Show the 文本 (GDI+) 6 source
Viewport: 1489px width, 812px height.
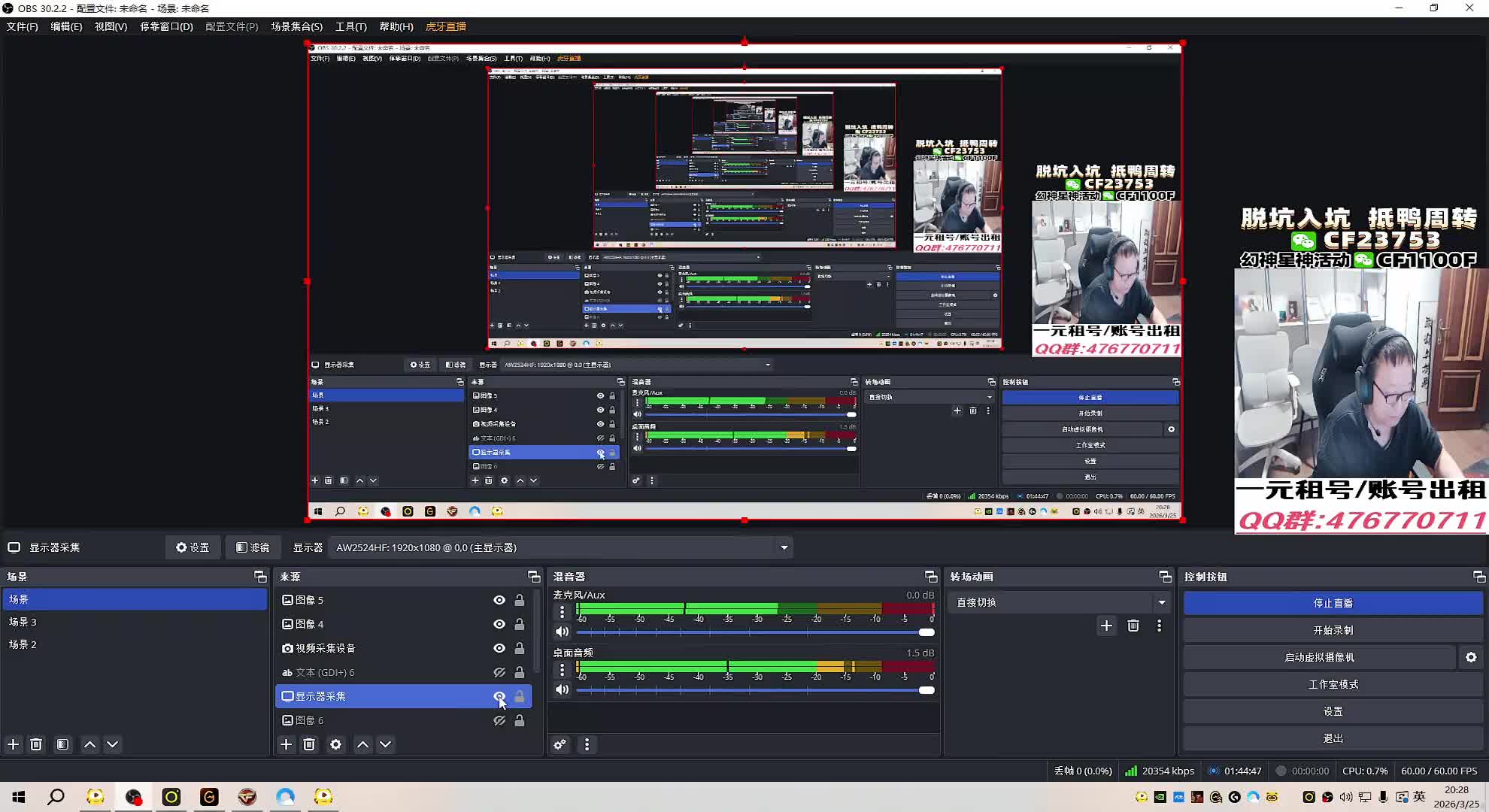click(x=499, y=672)
